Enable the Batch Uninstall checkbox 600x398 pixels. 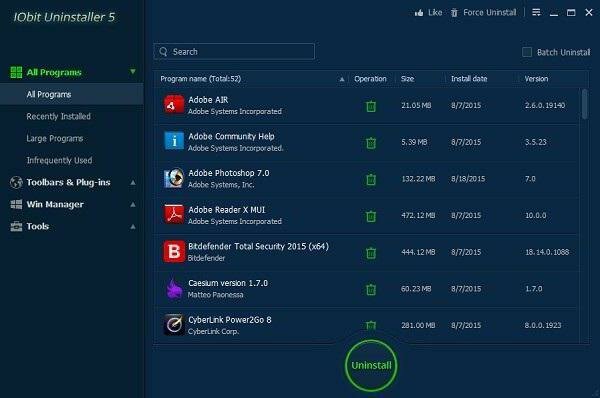coord(527,52)
